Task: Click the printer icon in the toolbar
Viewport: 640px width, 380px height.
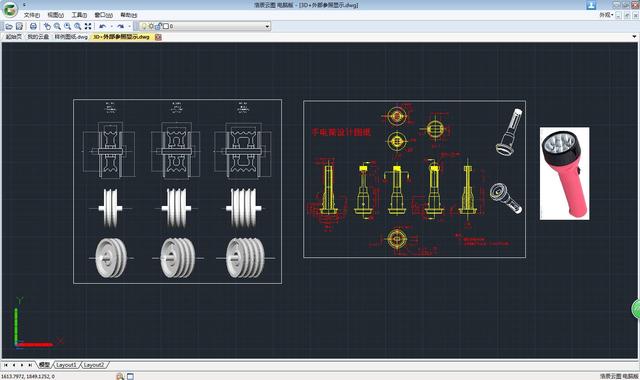Action: pyautogui.click(x=33, y=26)
